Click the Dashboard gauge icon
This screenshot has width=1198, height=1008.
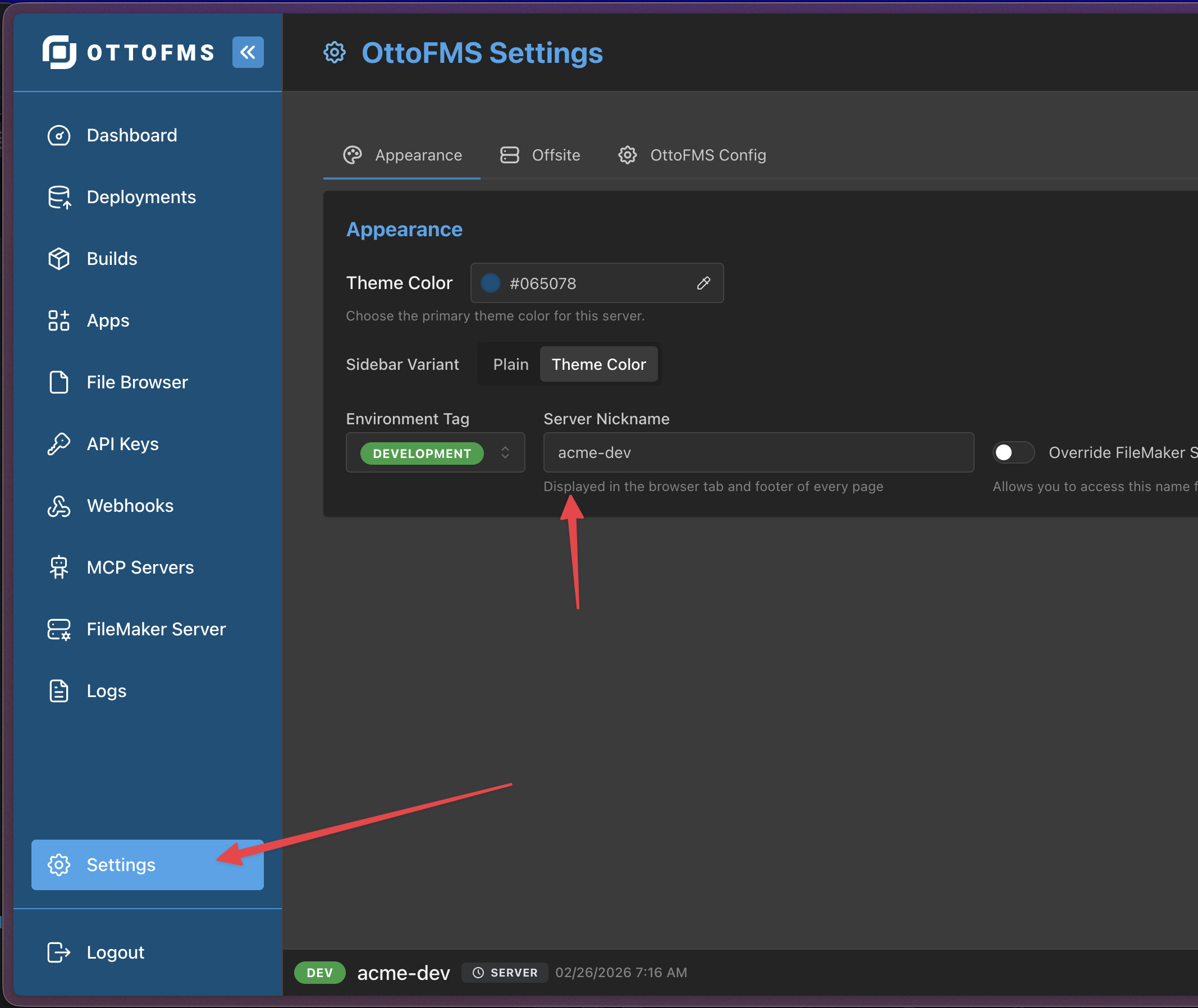coord(59,135)
